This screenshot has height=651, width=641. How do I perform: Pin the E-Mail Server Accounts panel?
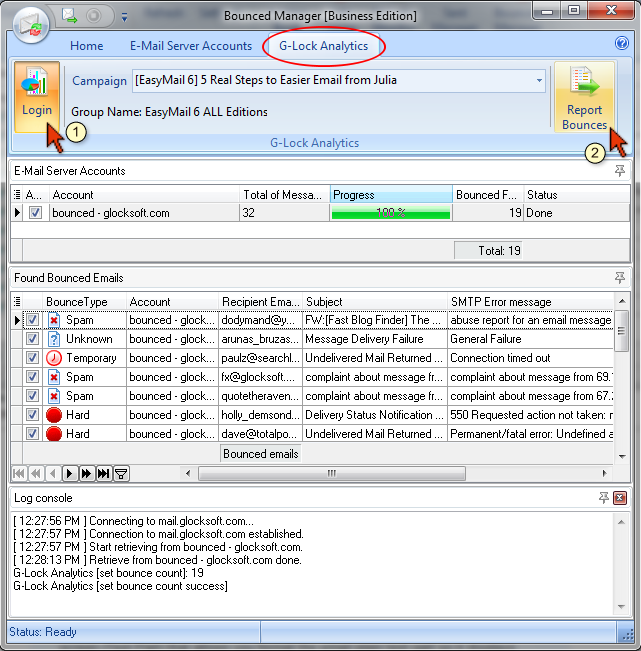coord(619,171)
